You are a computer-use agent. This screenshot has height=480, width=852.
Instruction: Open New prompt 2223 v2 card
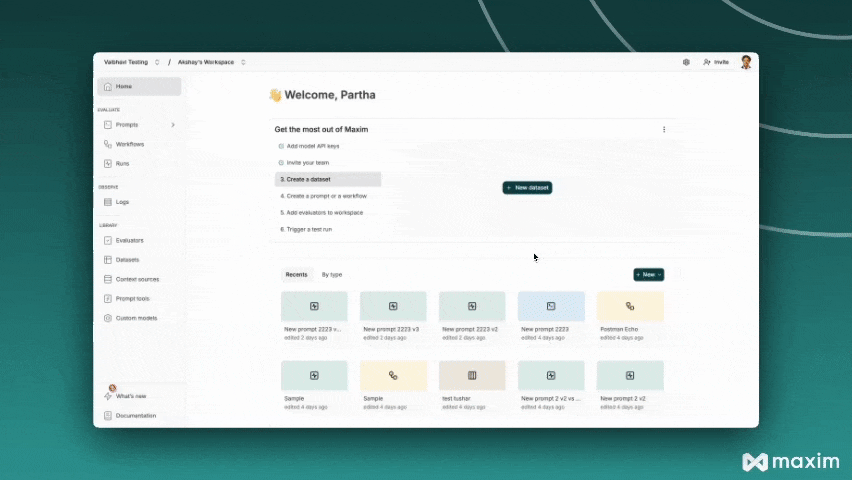[472, 316]
